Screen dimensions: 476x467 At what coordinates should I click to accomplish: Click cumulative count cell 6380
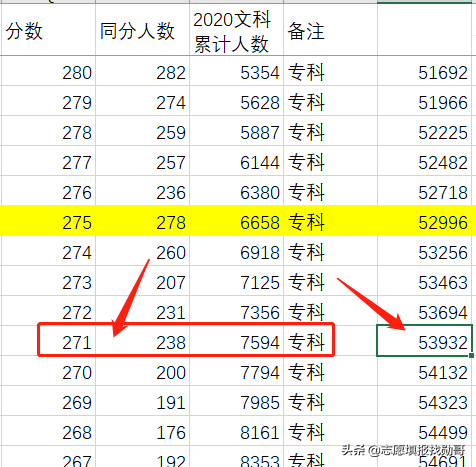click(236, 191)
